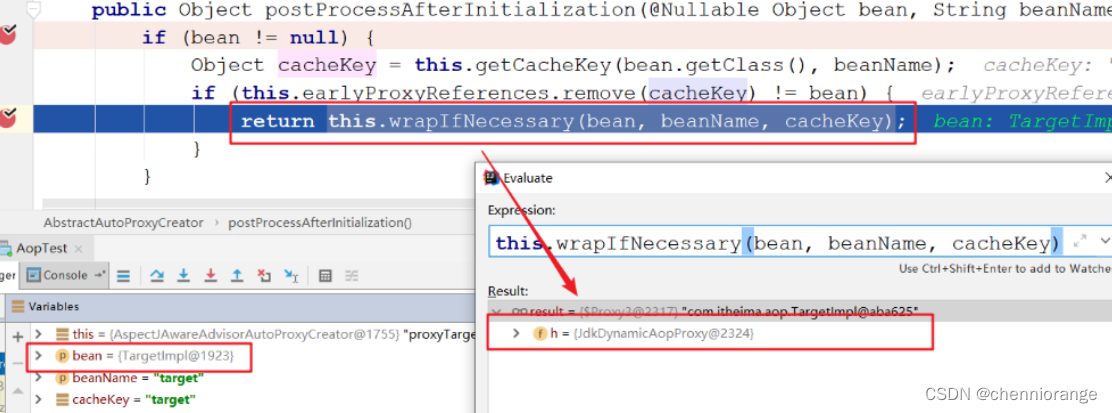Click AbstractAutoProxyCreator breadcrumb
This screenshot has width=1112, height=413.
pos(123,223)
